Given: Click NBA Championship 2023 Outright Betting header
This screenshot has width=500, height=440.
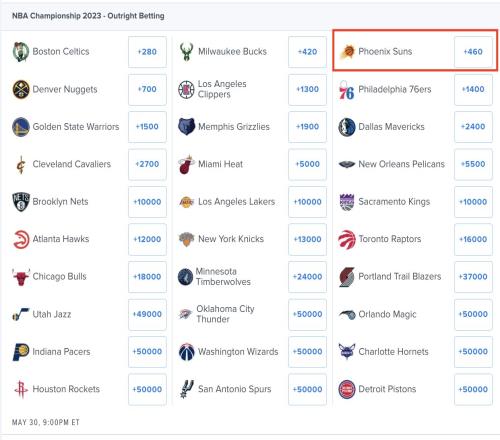Looking at the screenshot, I should tap(88, 16).
